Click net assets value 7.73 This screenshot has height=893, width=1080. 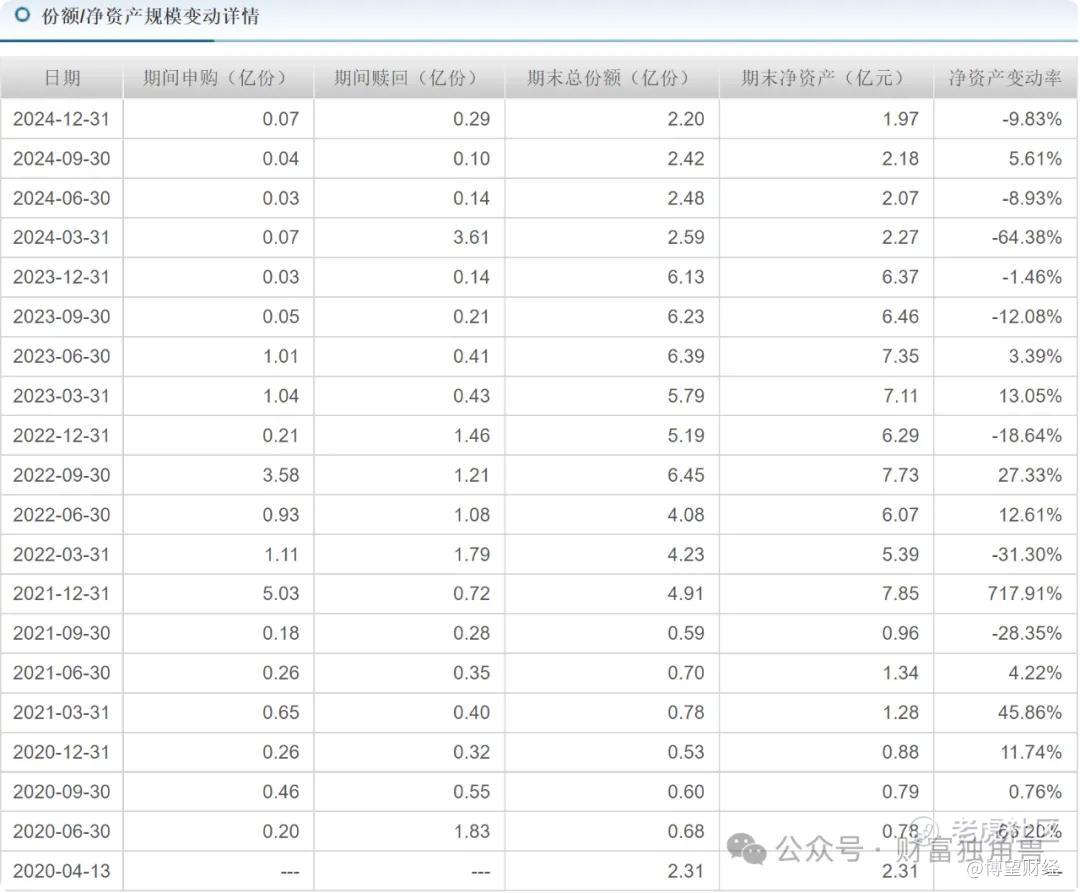click(900, 475)
